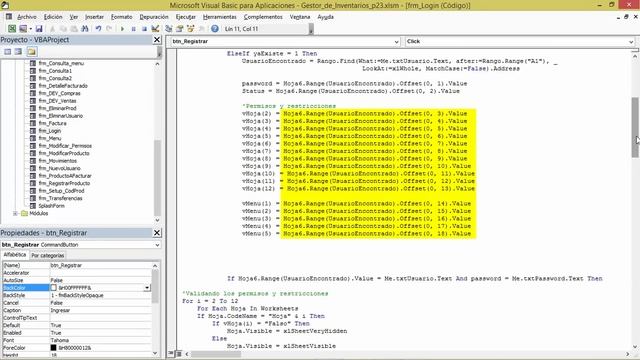Open the Ver menu
This screenshot has height=360, width=640.
[x=73, y=17]
